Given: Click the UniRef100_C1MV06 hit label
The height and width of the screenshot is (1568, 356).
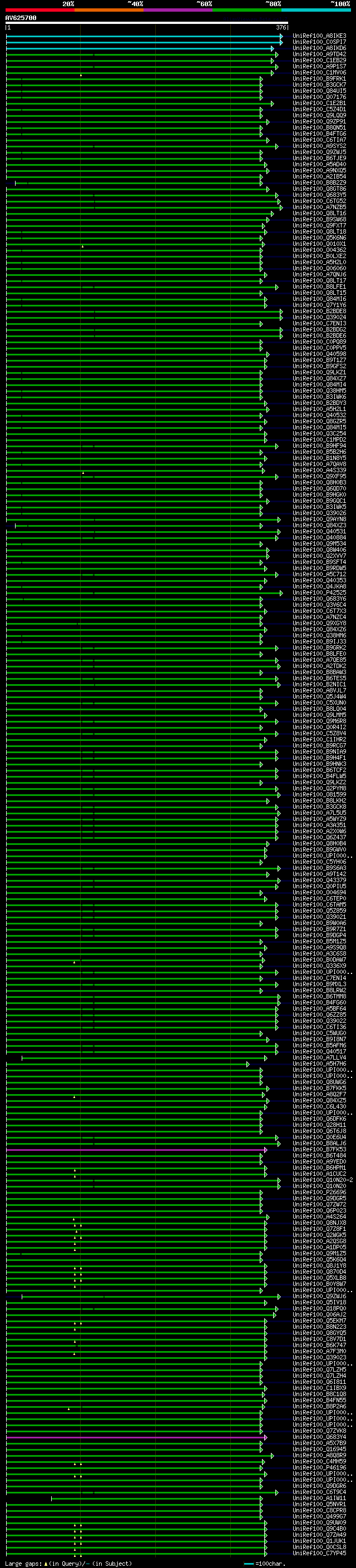Looking at the screenshot, I should pos(319,72).
